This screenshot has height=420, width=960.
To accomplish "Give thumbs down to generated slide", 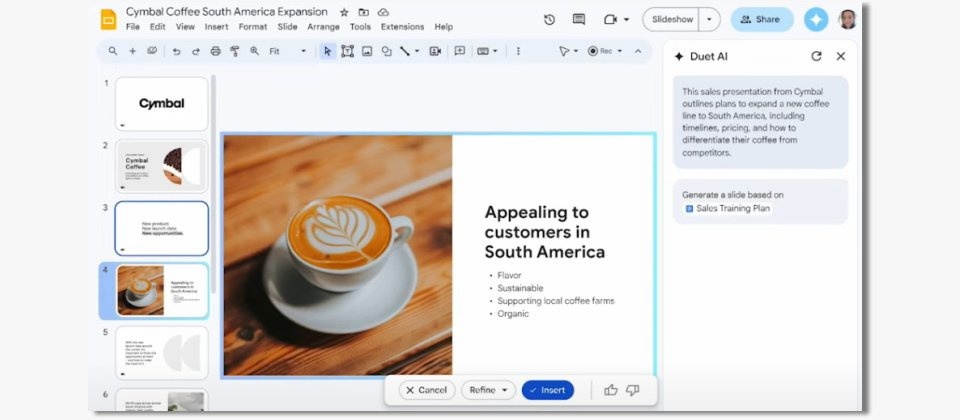I will pyautogui.click(x=632, y=390).
